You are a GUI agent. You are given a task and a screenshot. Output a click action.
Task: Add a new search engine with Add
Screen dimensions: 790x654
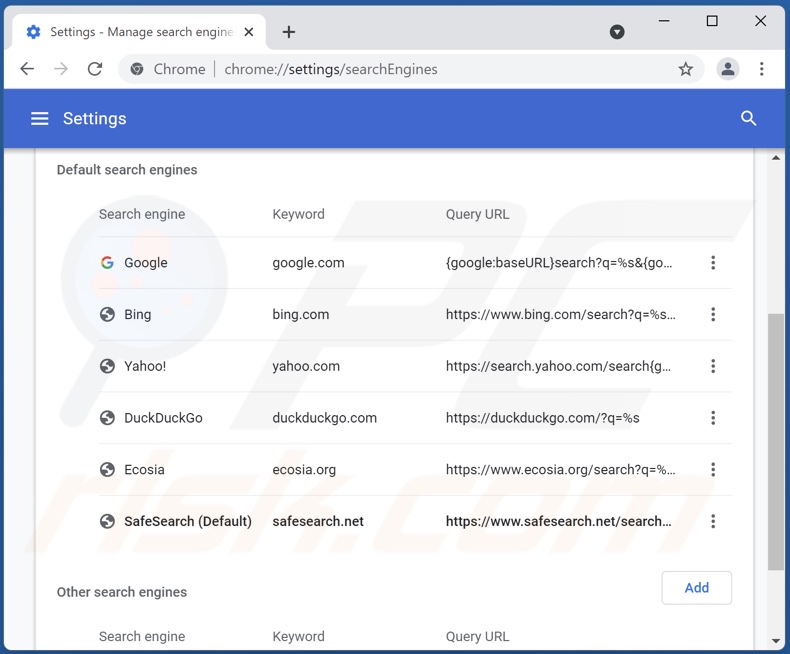696,588
